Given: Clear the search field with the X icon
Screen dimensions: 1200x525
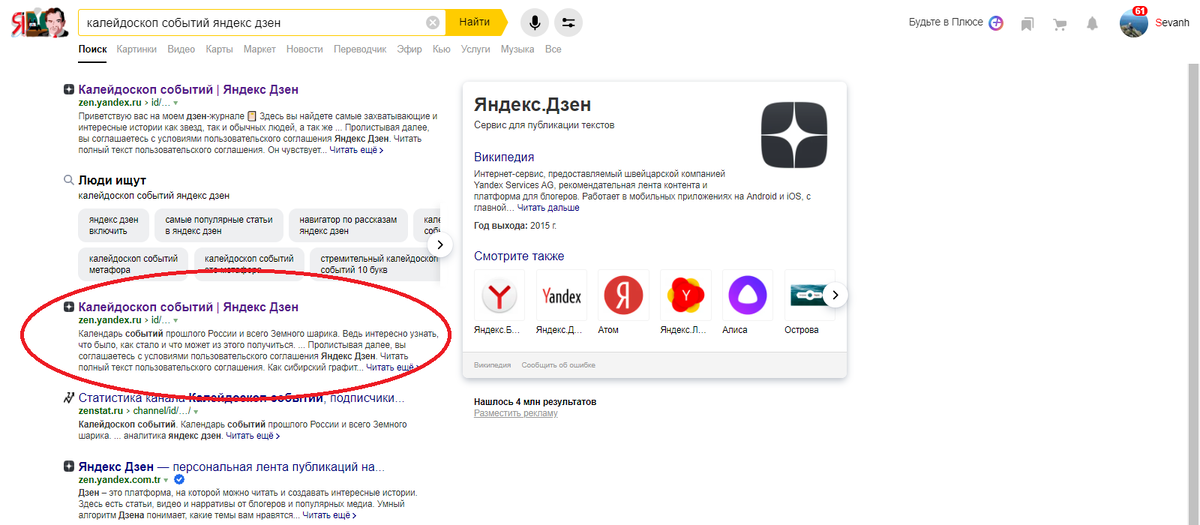Looking at the screenshot, I should pyautogui.click(x=432, y=22).
